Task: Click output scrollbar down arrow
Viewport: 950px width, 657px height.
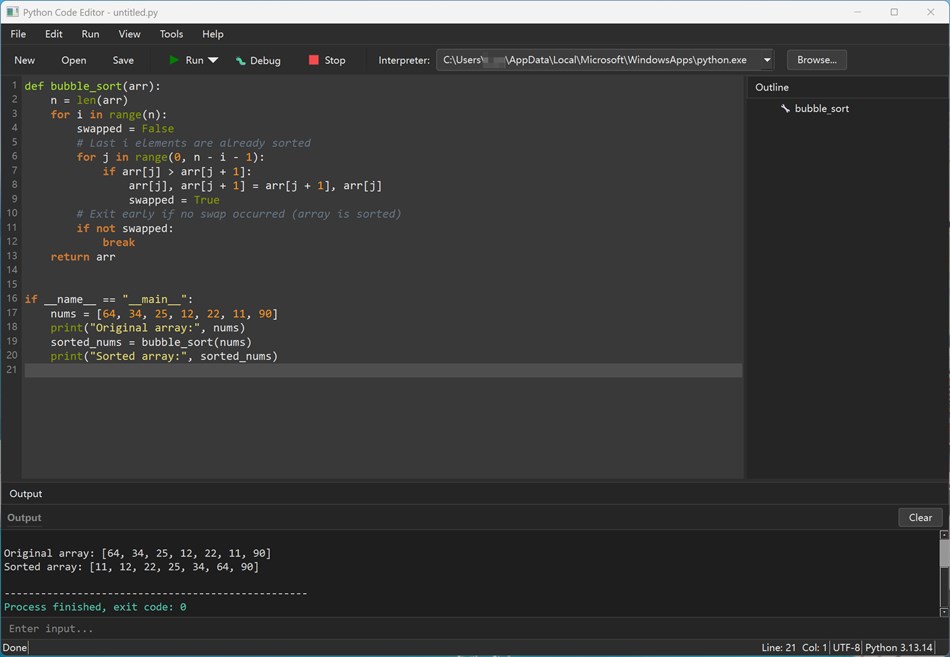Action: (944, 612)
